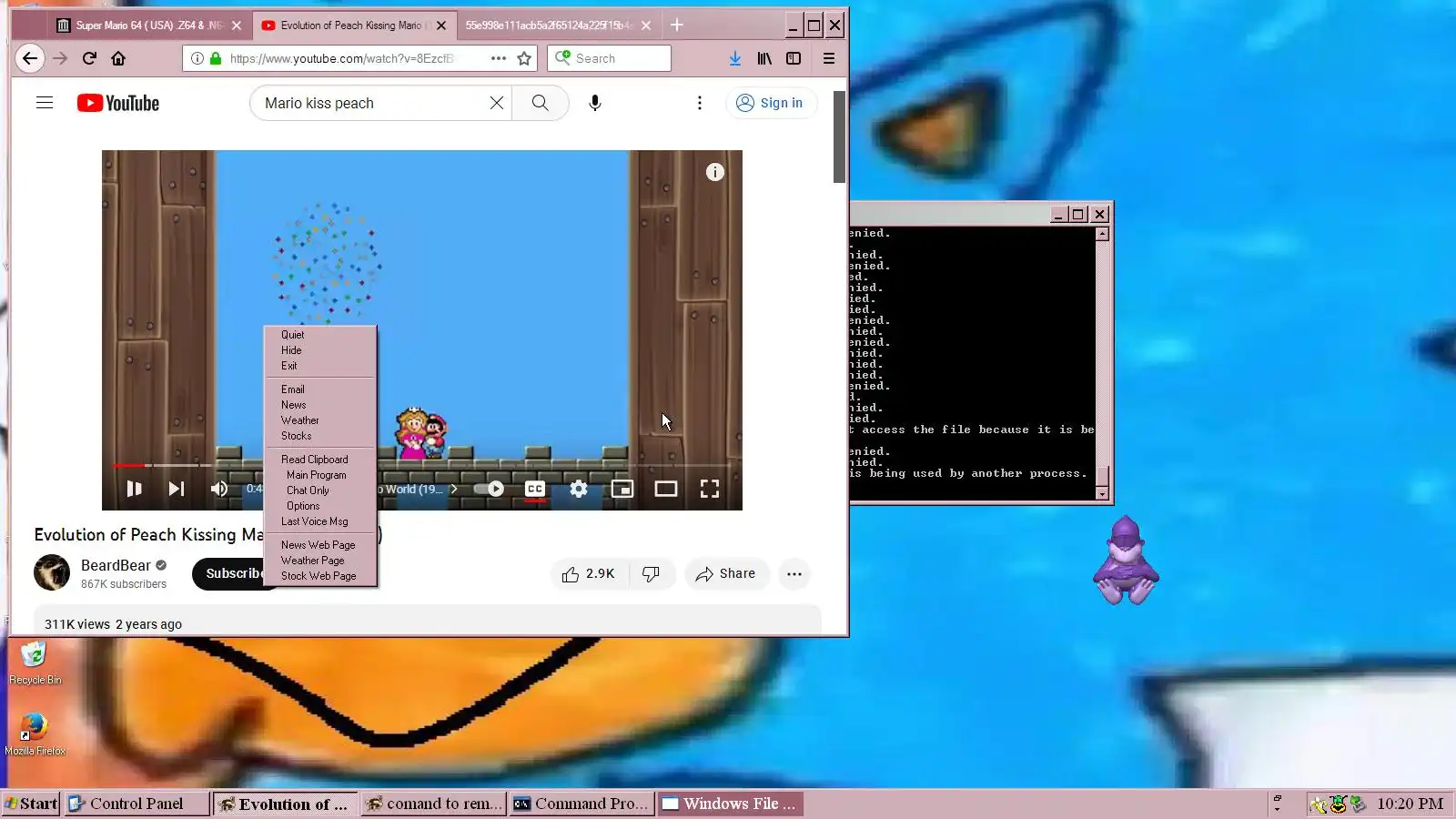1456x819 pixels.
Task: Click the green alien tray icon
Action: coord(1338,804)
